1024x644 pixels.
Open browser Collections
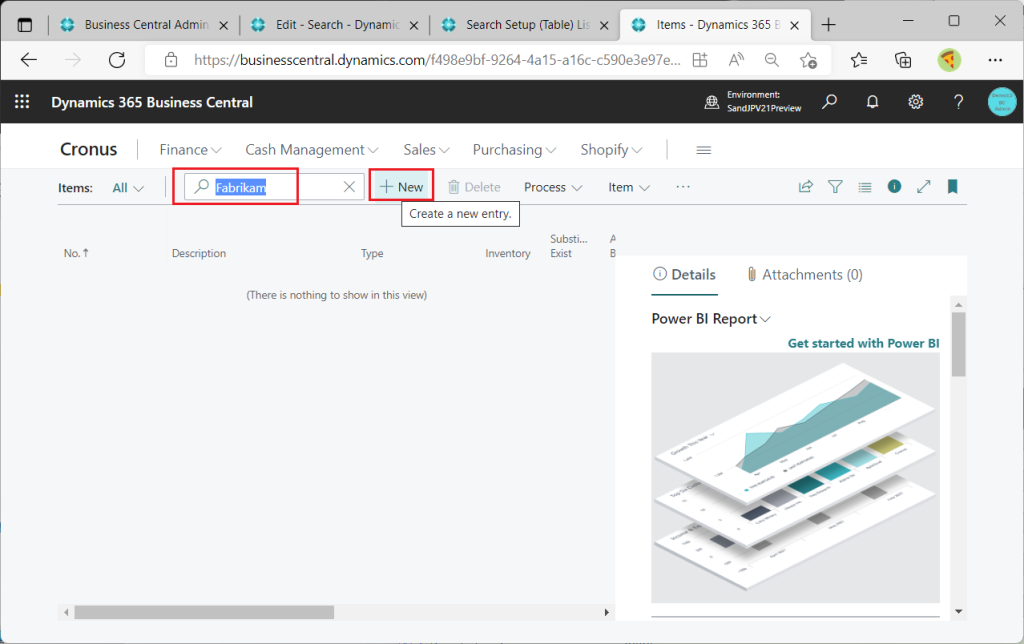point(903,60)
